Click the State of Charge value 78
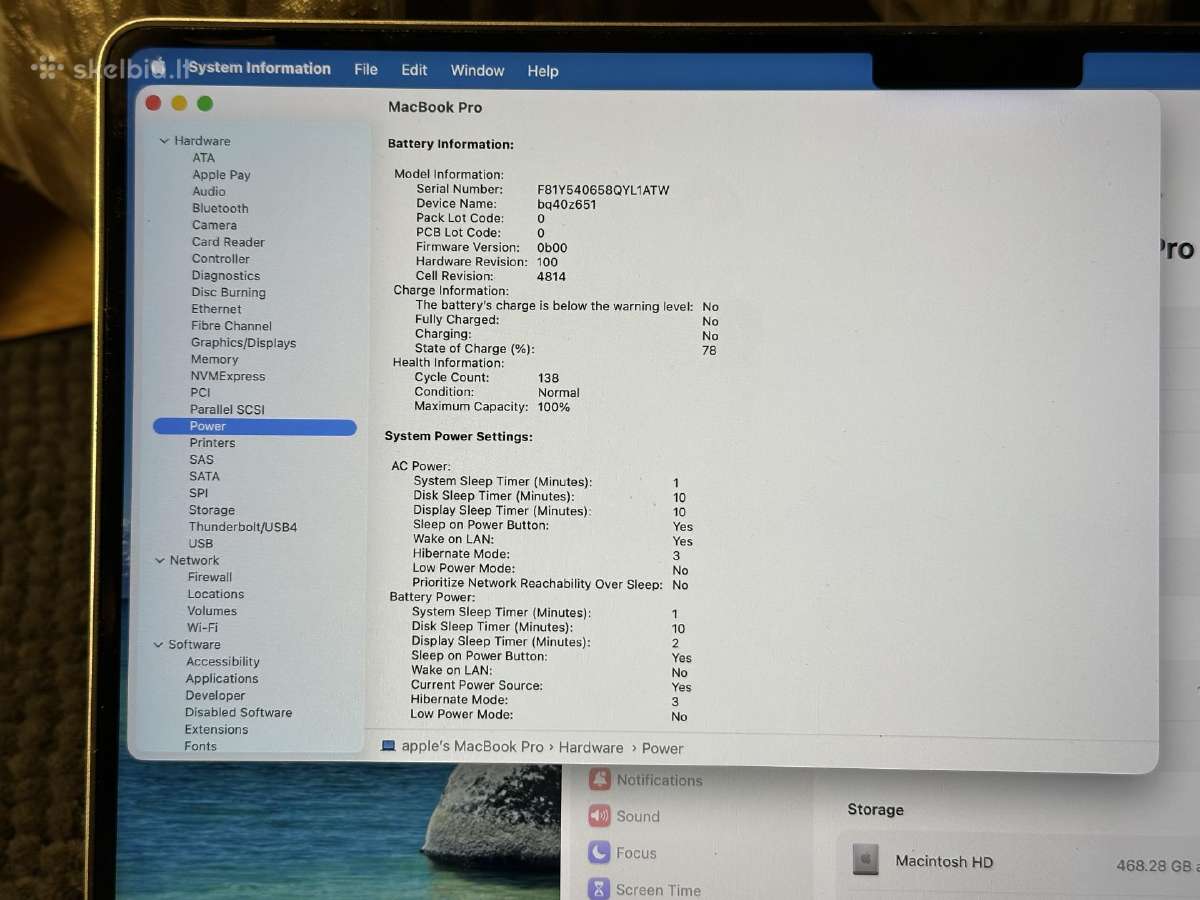This screenshot has width=1200, height=900. (709, 351)
